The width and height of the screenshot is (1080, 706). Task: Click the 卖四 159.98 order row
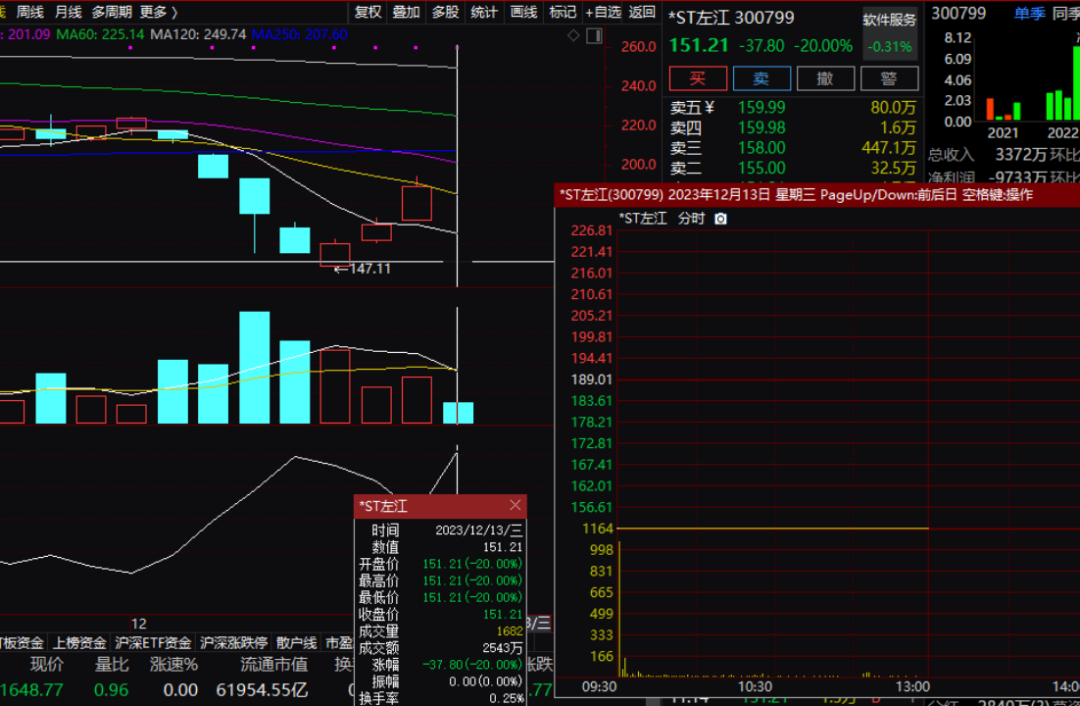point(793,127)
